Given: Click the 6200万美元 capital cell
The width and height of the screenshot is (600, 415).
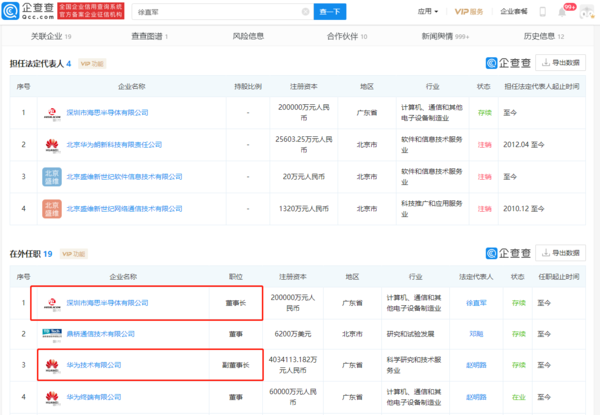Looking at the screenshot, I should pos(293,334).
